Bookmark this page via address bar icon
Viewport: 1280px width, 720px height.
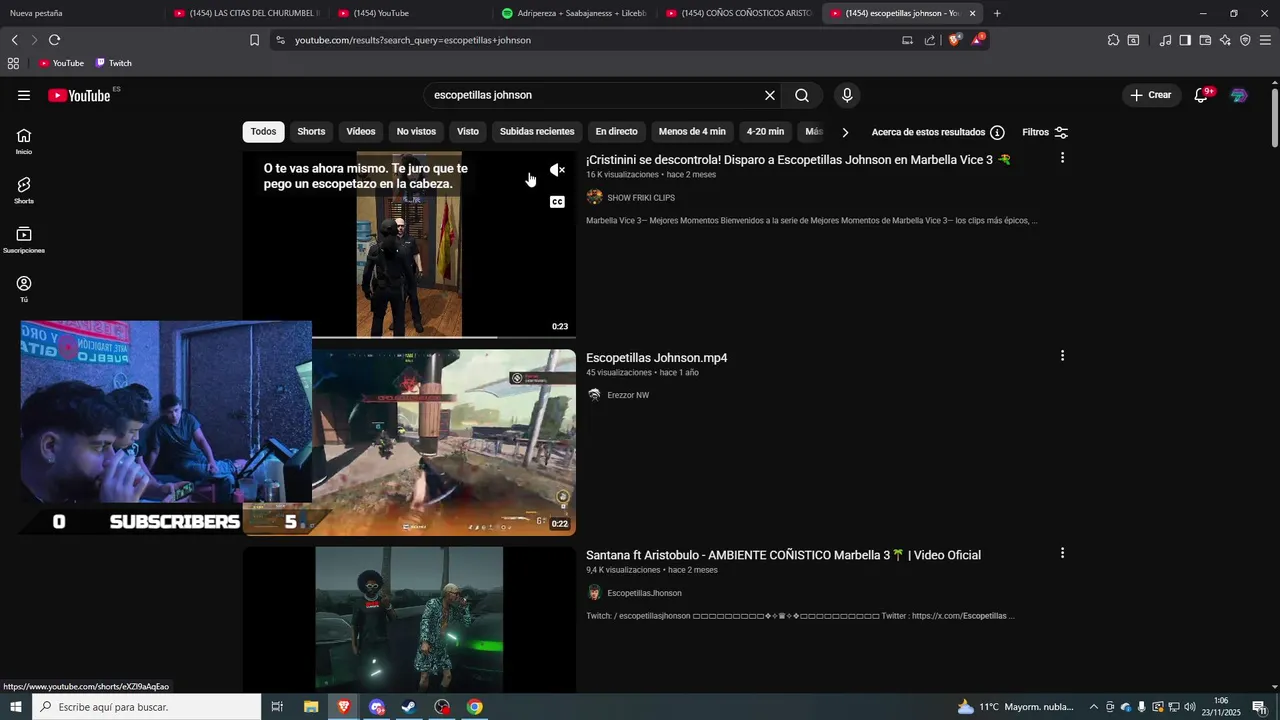coord(254,40)
